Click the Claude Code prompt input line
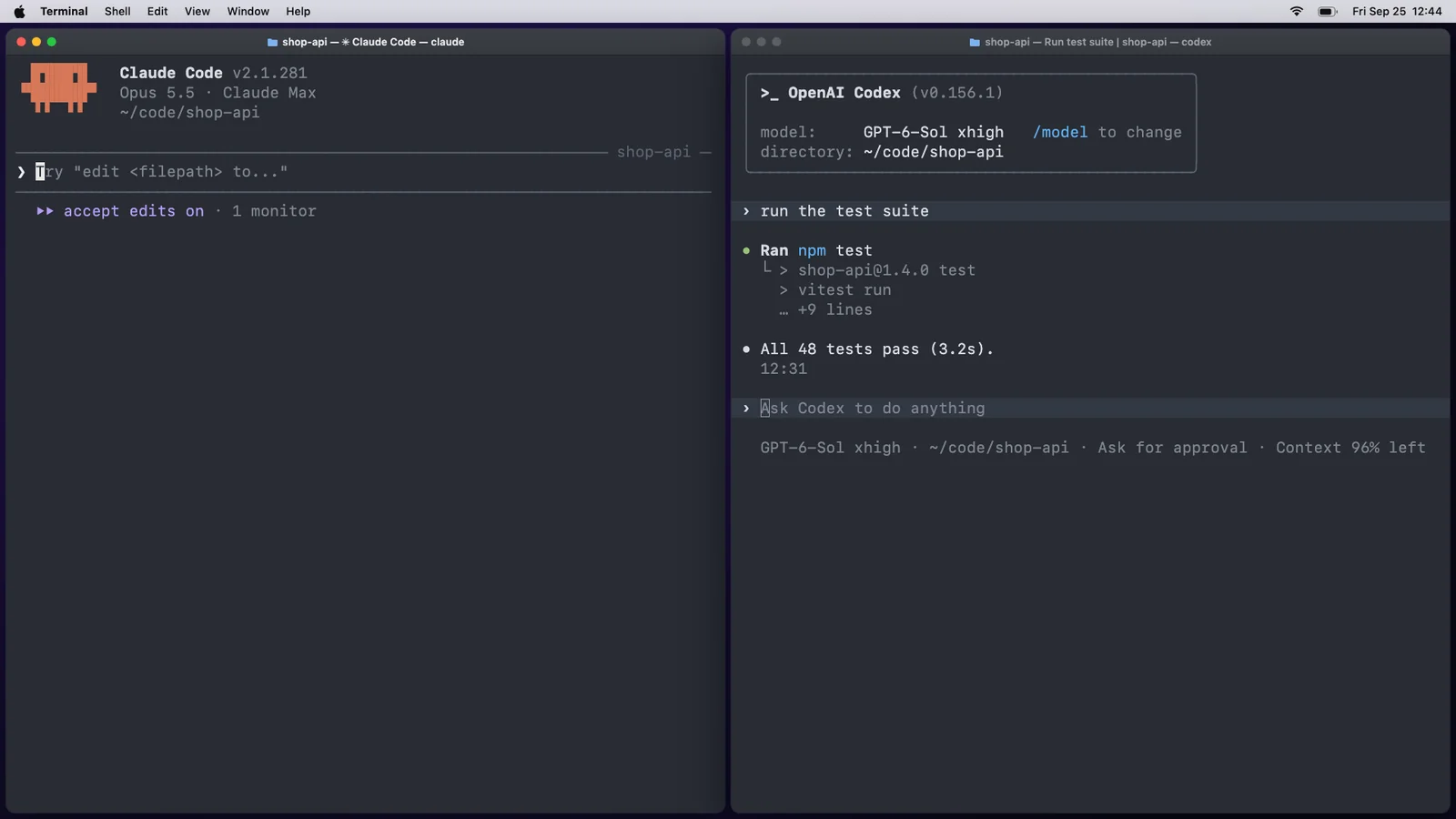The height and width of the screenshot is (819, 1456). coord(364,172)
